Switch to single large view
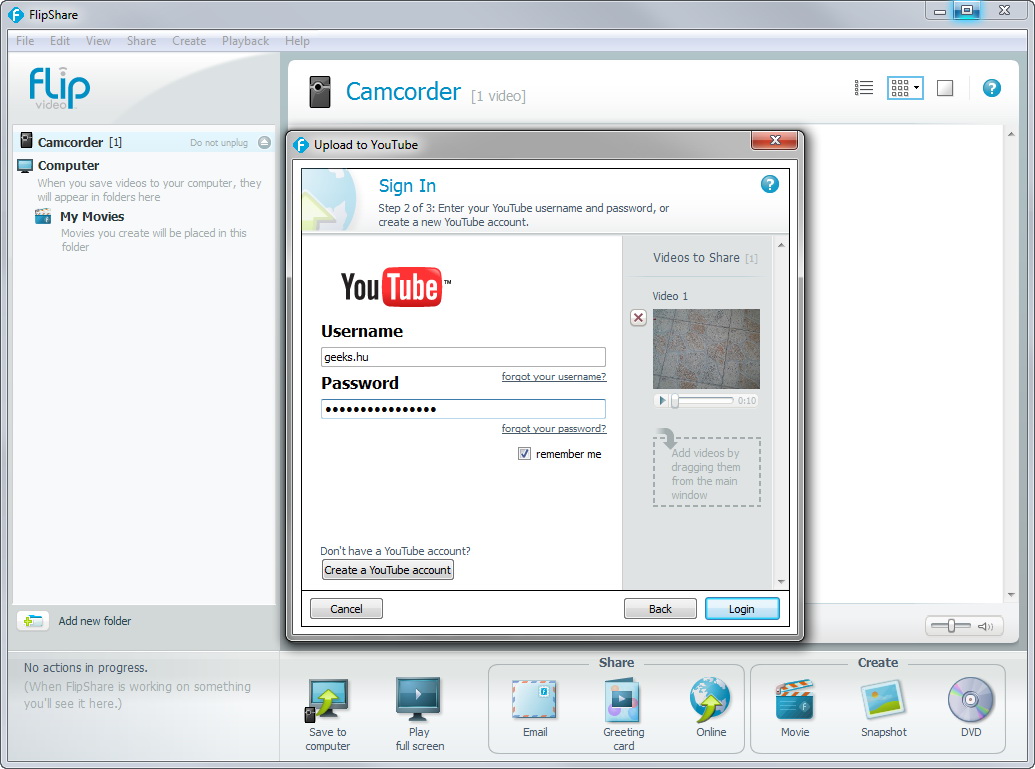This screenshot has width=1035, height=769. coord(945,88)
